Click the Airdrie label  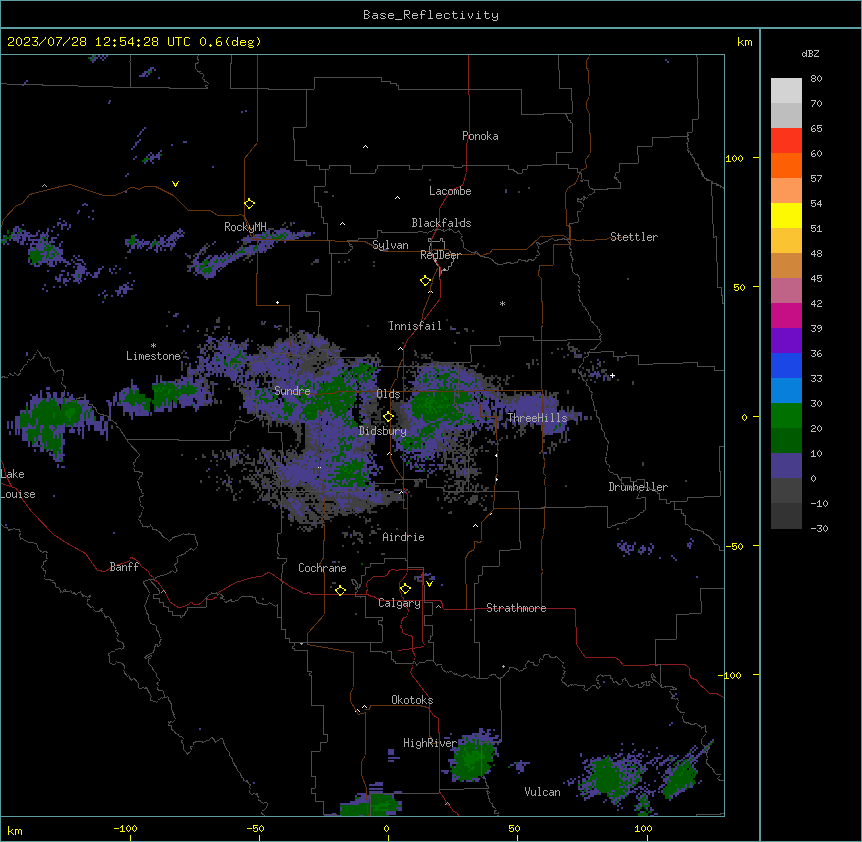tap(404, 537)
